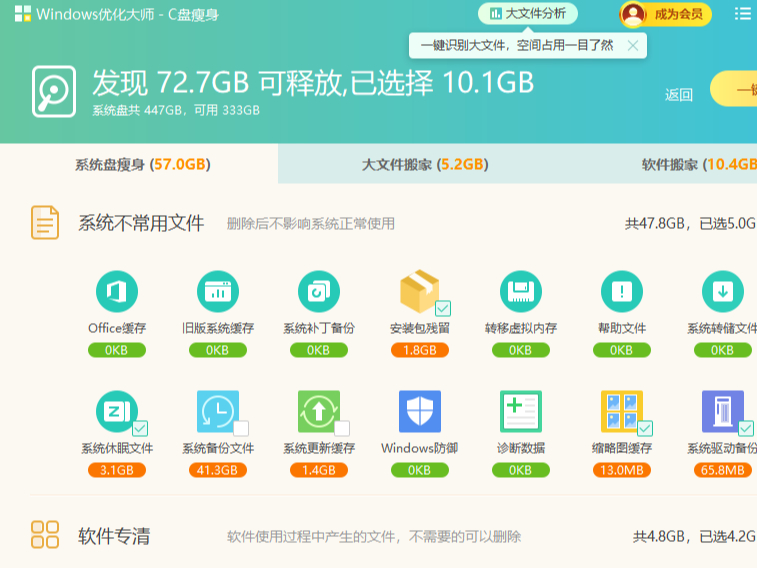Click the 系统不常用文件 document icon
Image resolution: width=757 pixels, height=568 pixels.
45,222
